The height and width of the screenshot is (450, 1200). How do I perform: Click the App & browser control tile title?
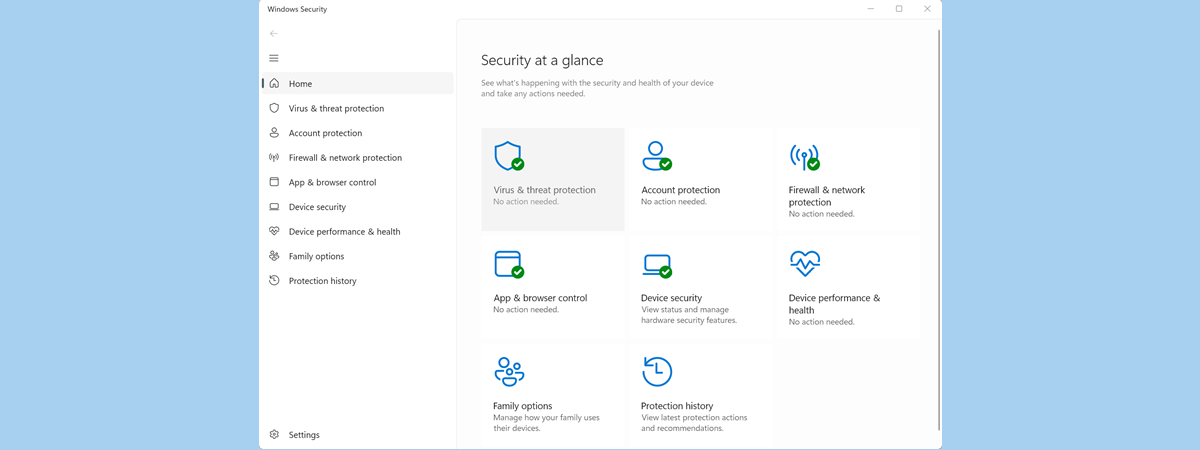[x=540, y=298]
